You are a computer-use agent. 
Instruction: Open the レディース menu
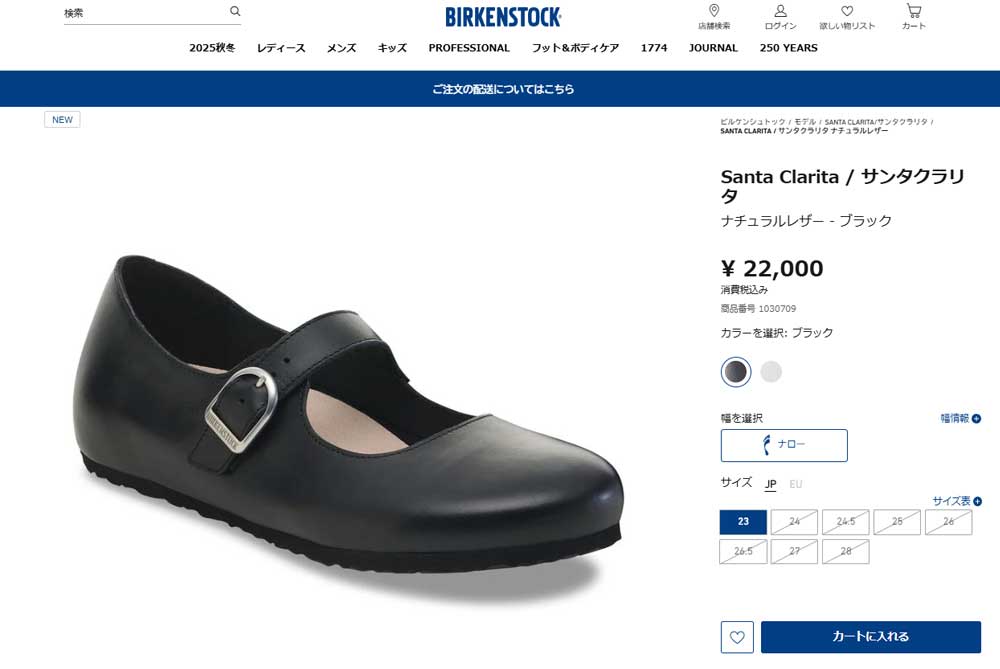coord(281,48)
